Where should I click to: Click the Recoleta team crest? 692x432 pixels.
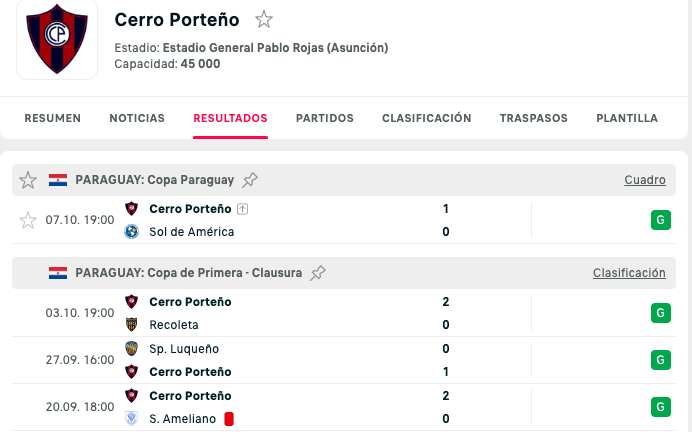tap(131, 325)
